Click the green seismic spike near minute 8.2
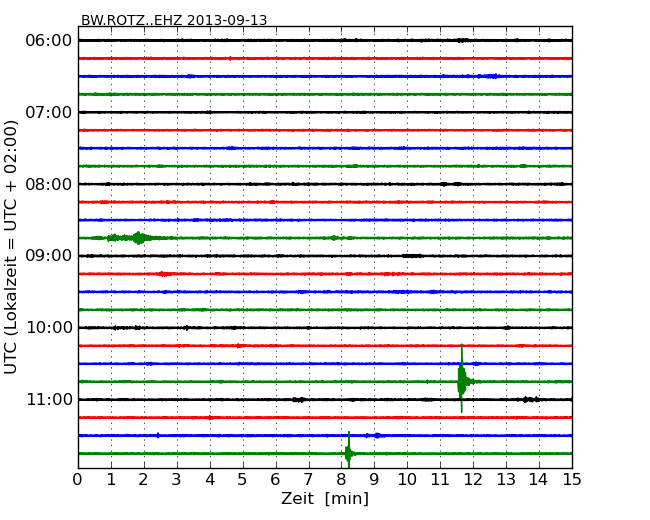The width and height of the screenshot is (650, 520). point(349,451)
